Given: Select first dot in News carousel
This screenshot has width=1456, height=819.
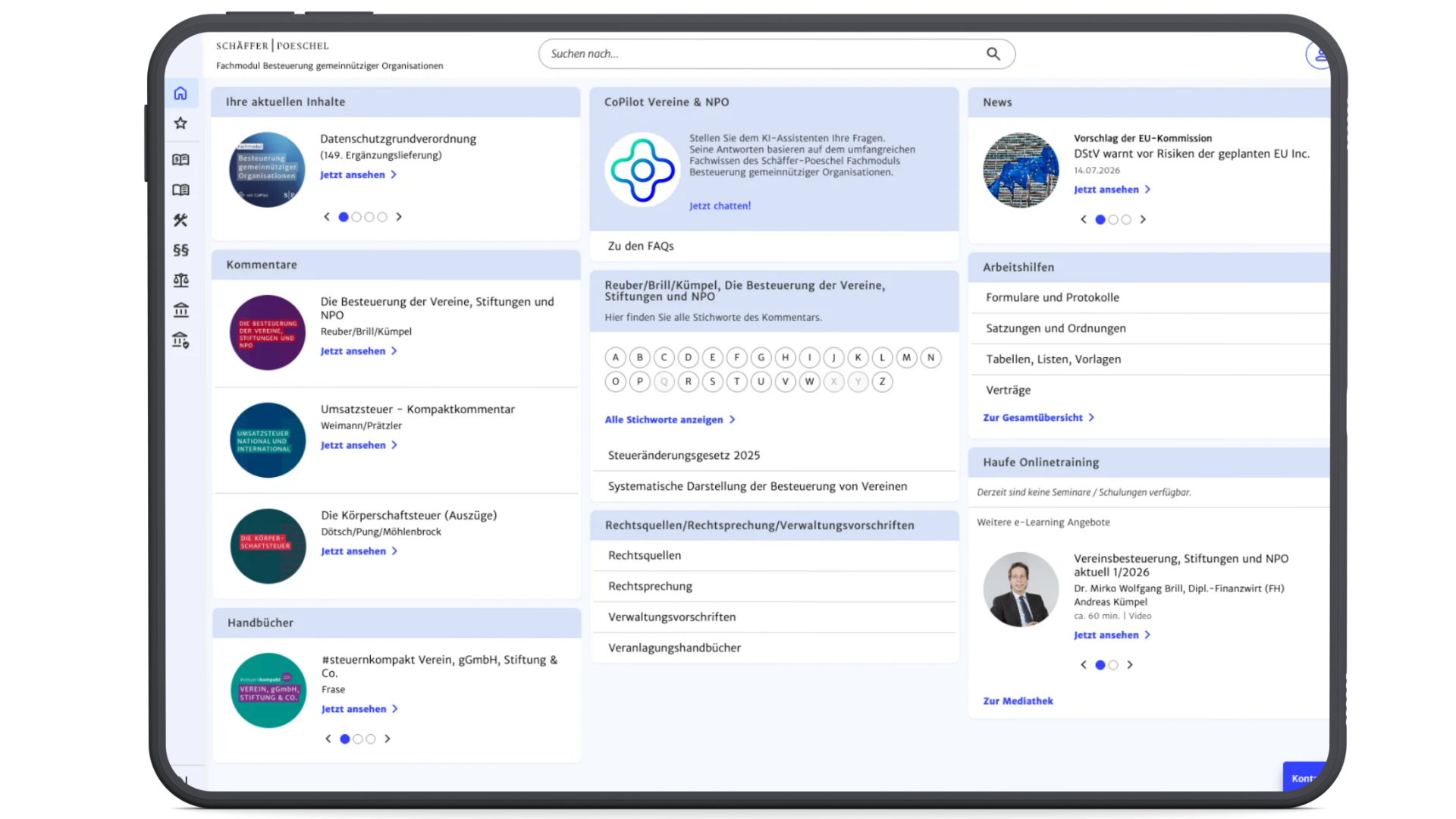Looking at the screenshot, I should tap(1100, 220).
